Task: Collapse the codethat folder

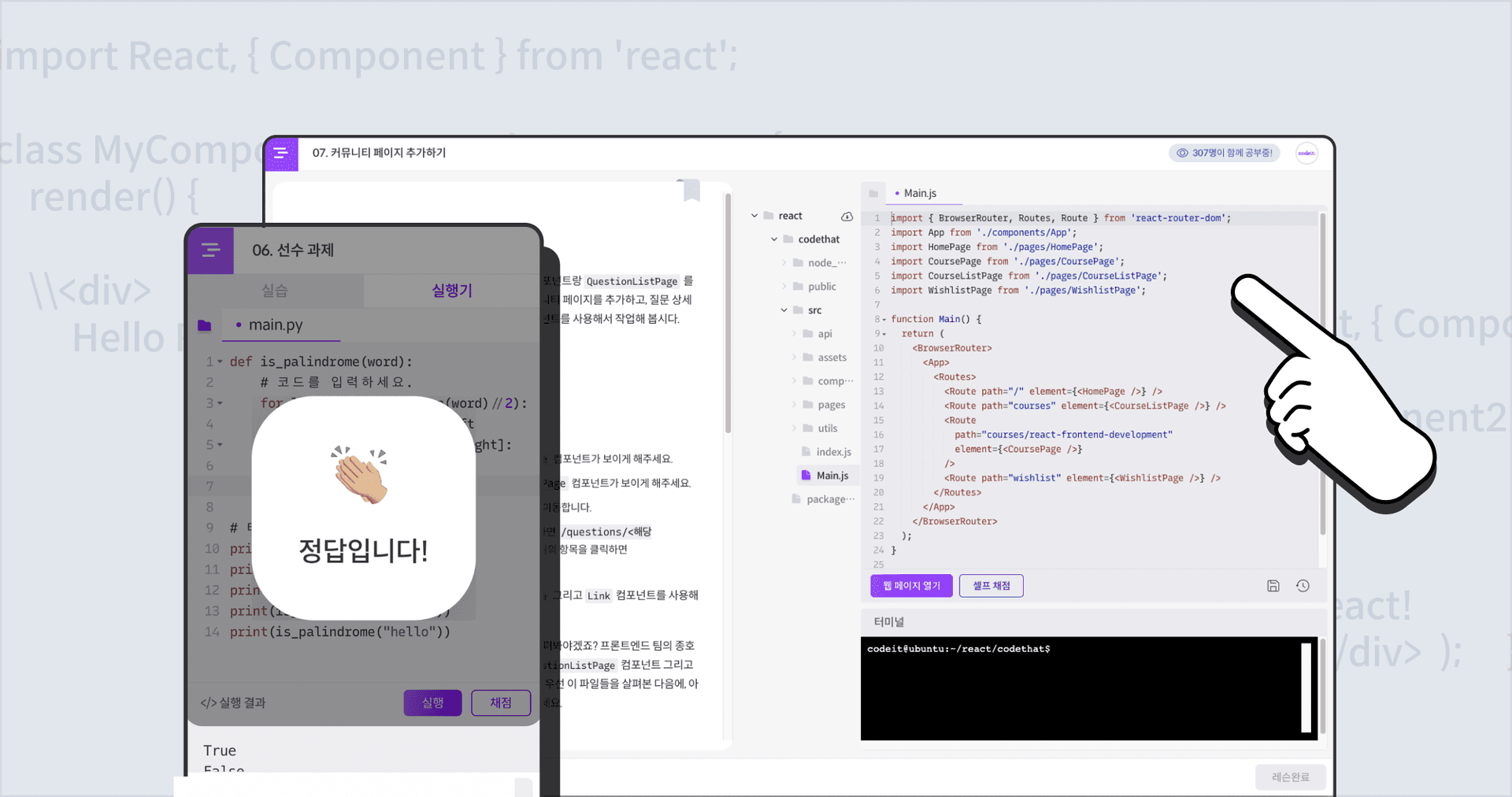Action: (774, 239)
